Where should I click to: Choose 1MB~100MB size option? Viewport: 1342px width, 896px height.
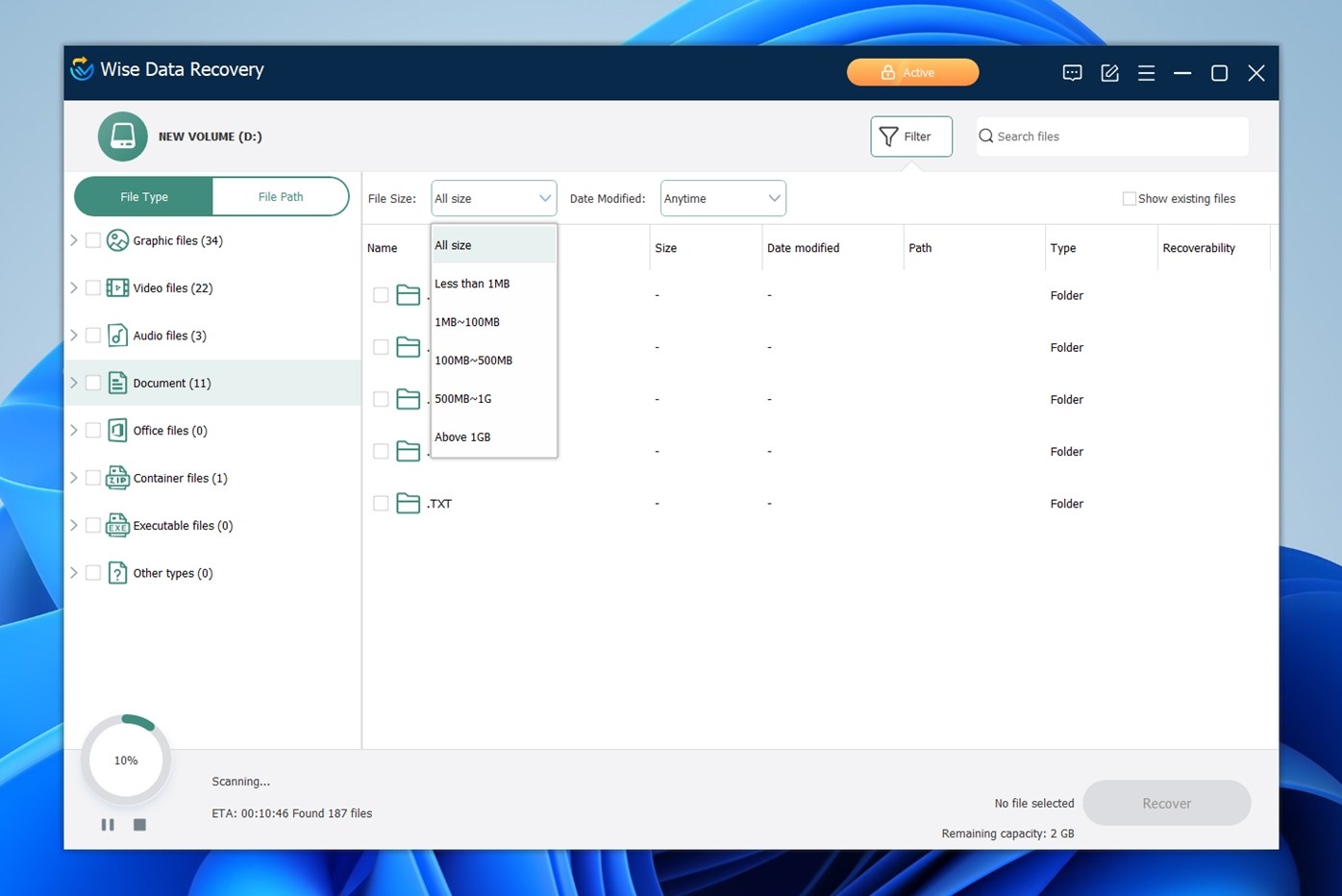(493, 322)
